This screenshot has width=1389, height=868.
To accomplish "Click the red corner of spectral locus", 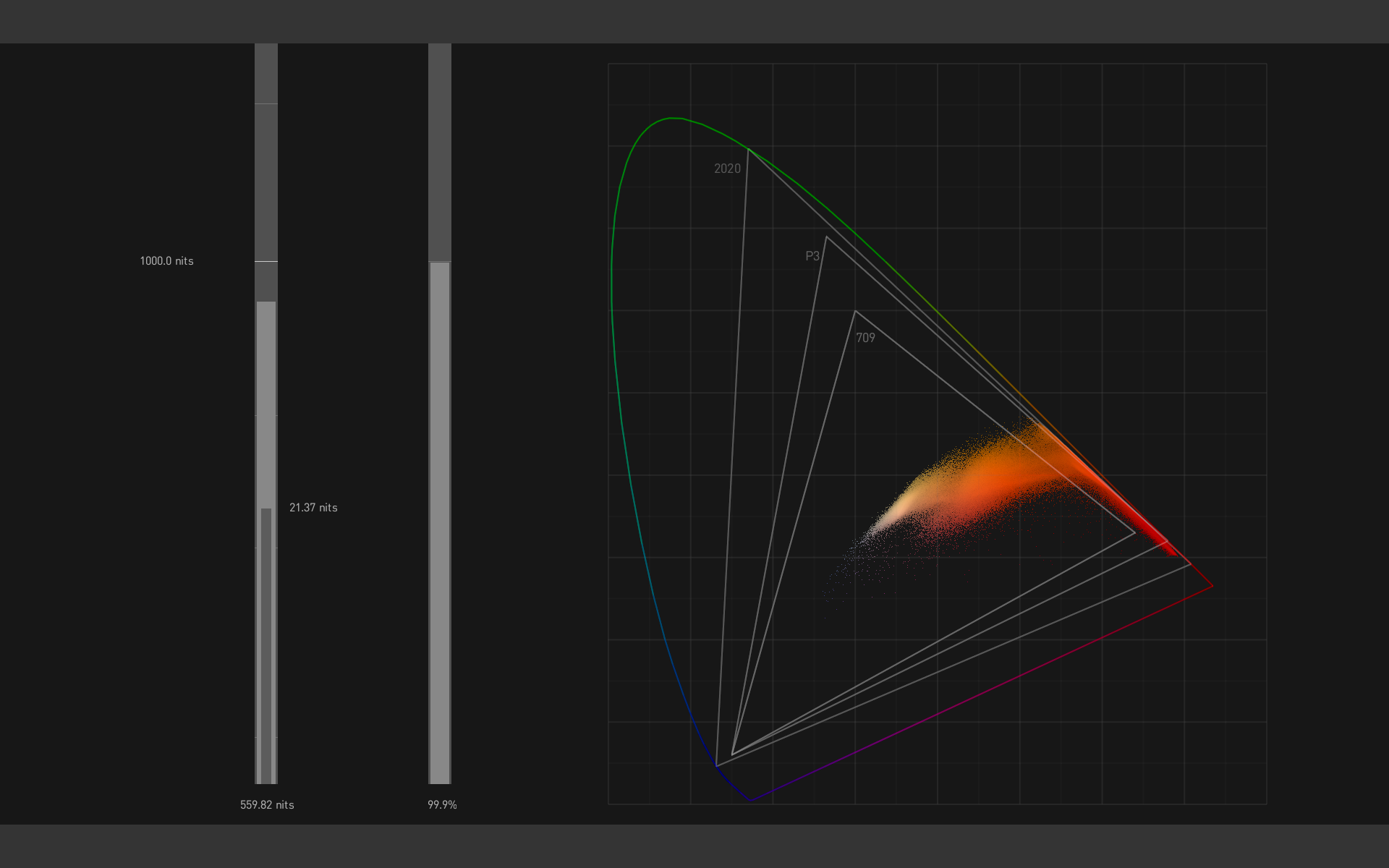I will click(x=1213, y=586).
